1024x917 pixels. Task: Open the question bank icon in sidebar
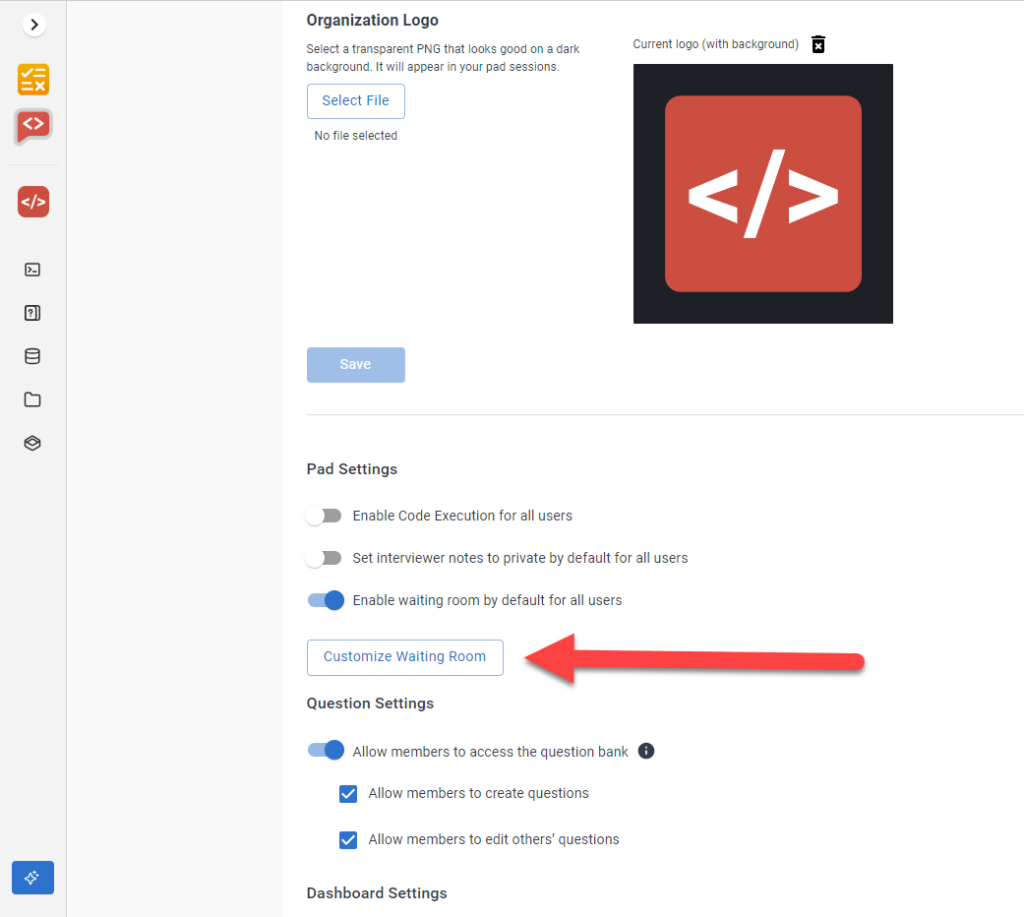click(x=31, y=313)
